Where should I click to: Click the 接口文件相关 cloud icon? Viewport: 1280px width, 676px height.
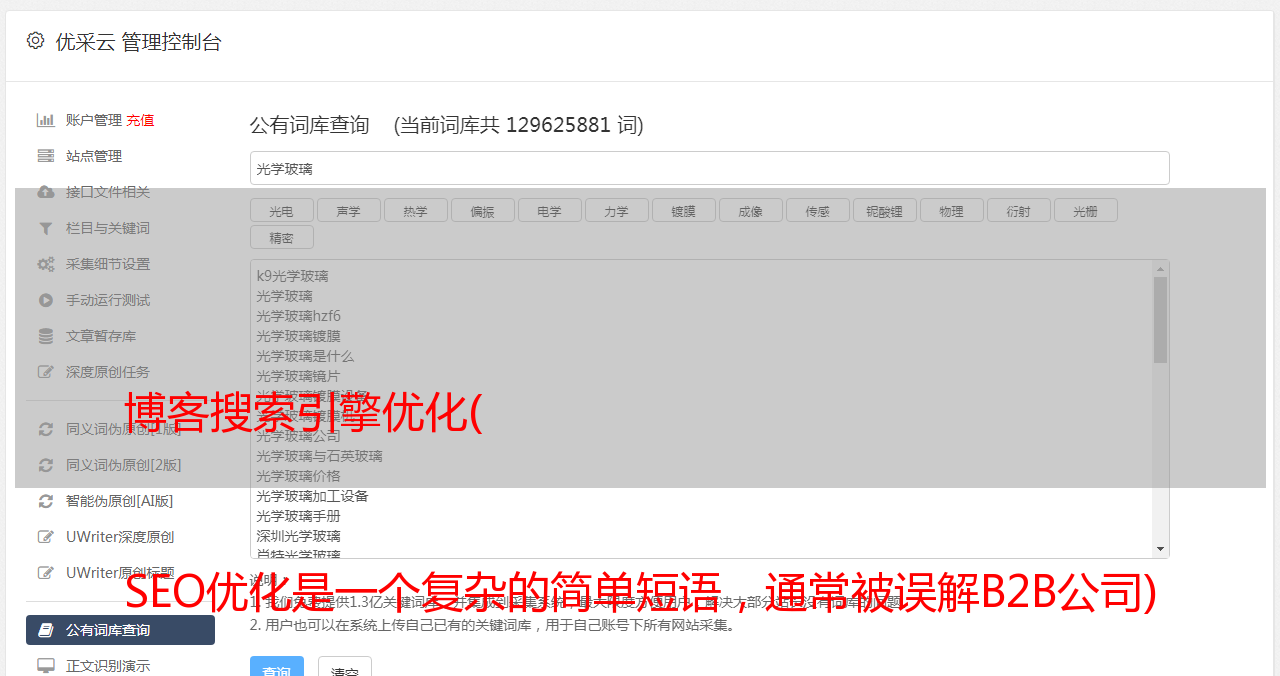[x=45, y=192]
